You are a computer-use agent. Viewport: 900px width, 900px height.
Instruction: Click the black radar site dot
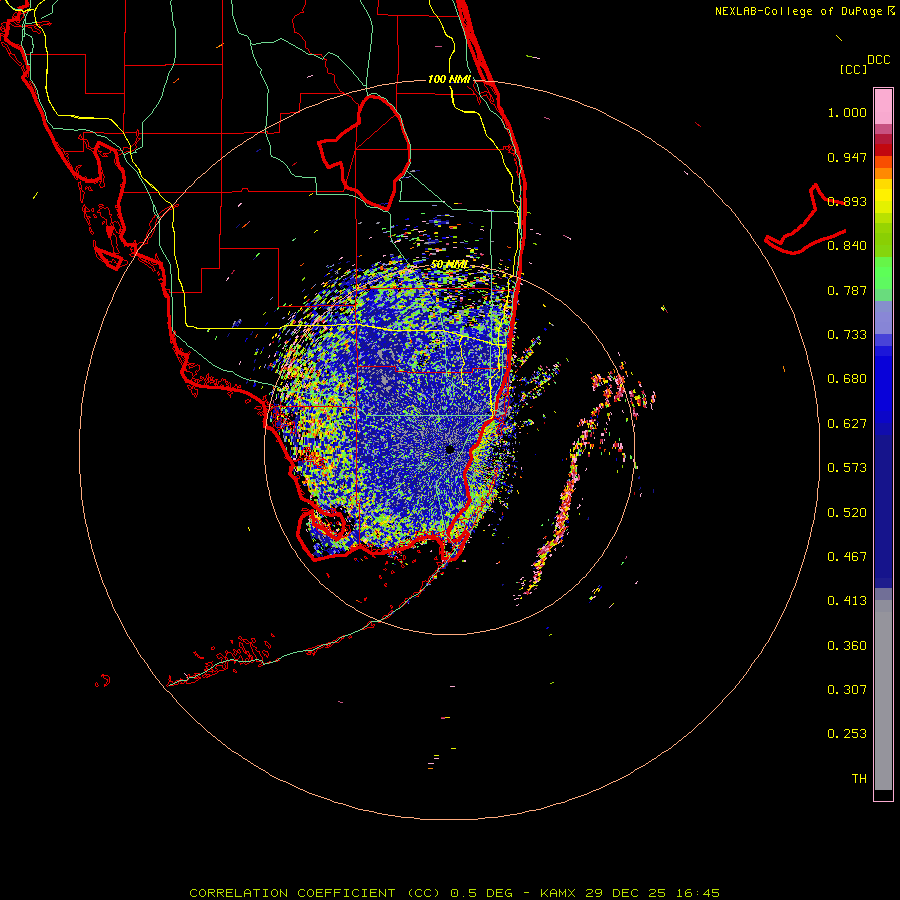[x=450, y=450]
